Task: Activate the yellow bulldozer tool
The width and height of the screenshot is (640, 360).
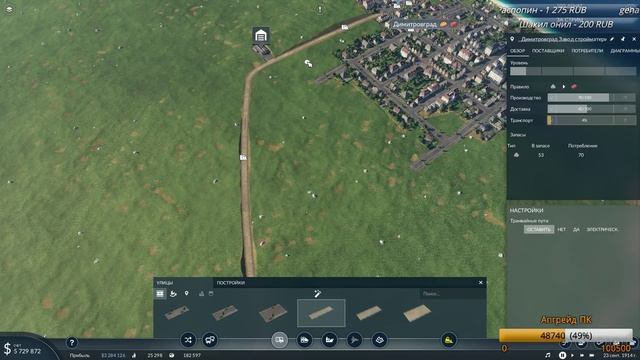Action: (449, 340)
